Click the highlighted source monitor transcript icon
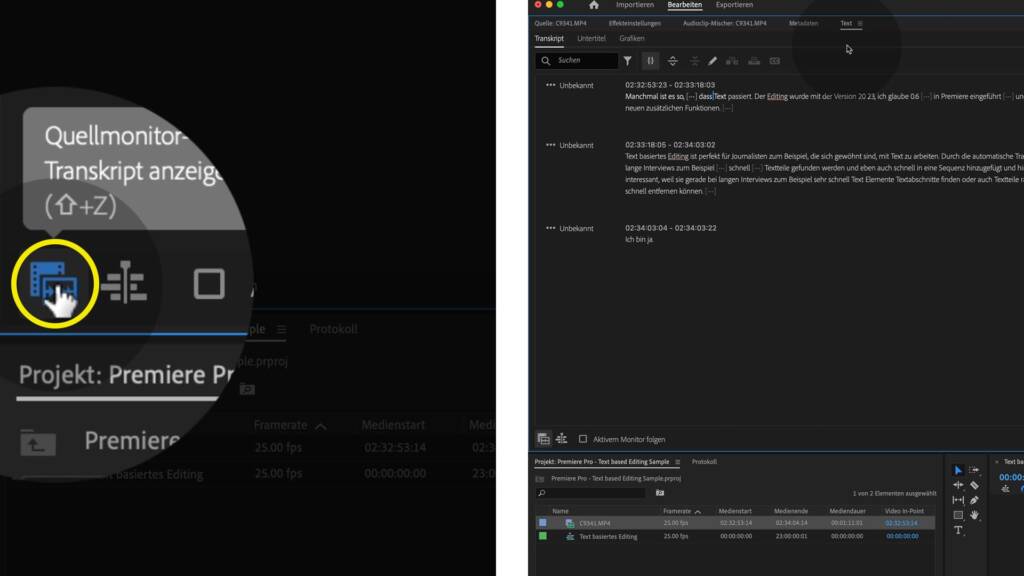Image resolution: width=1024 pixels, height=576 pixels. pos(54,283)
